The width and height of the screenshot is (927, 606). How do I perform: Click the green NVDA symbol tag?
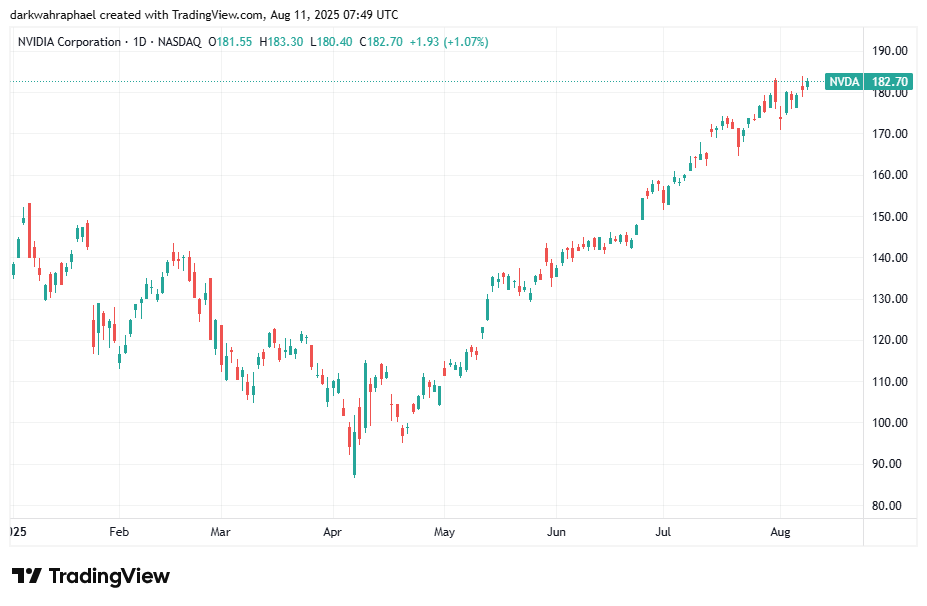(844, 81)
